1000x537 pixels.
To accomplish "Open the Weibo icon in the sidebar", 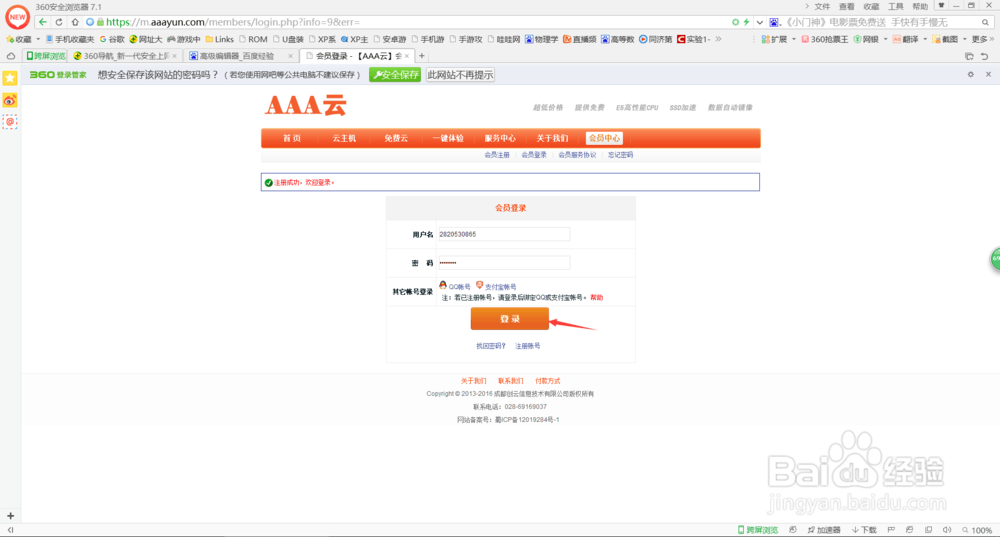I will 10,100.
